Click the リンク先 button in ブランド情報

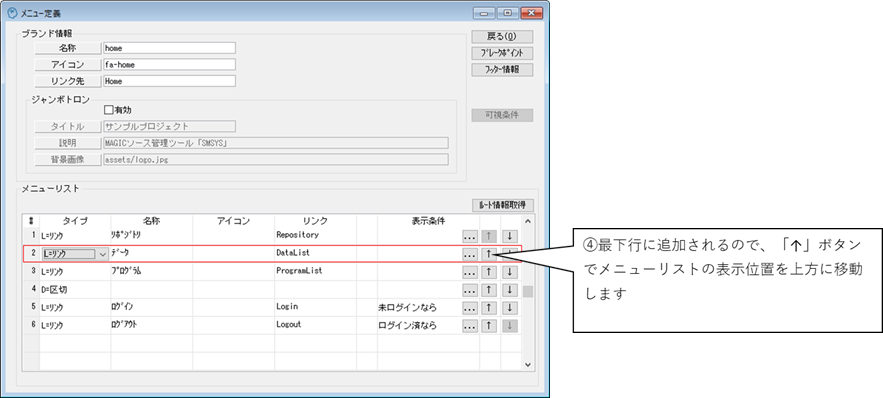(x=67, y=81)
